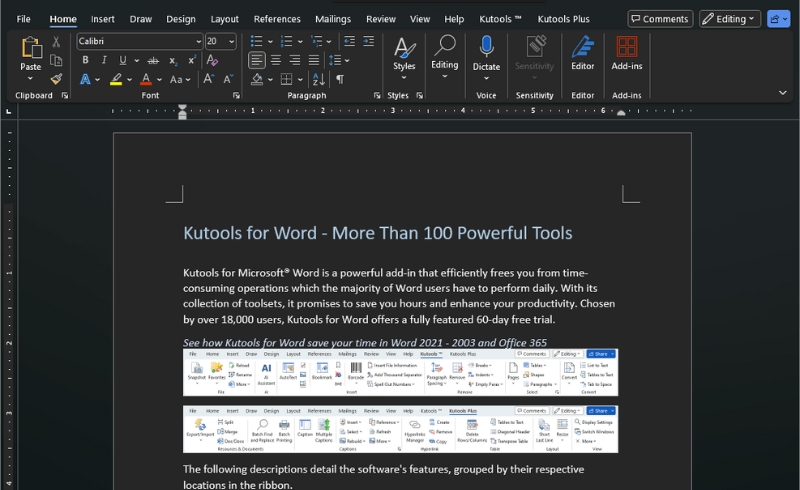Apply strikethrough formatting

click(x=153, y=60)
